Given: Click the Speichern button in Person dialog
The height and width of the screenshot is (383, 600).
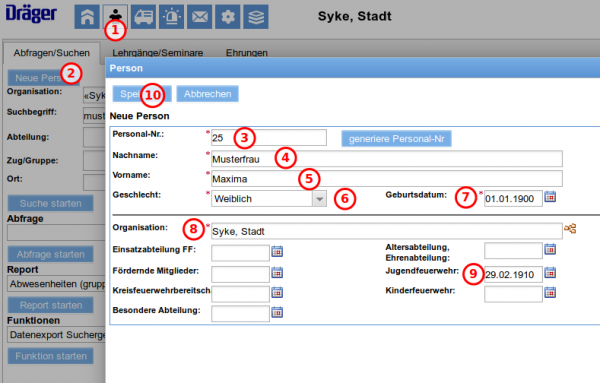Looking at the screenshot, I should 142,94.
